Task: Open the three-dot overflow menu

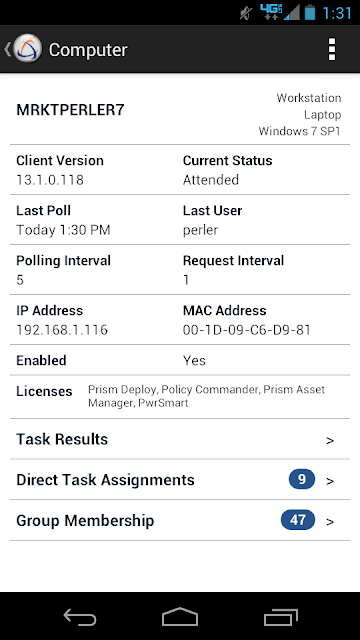Action: 332,49
